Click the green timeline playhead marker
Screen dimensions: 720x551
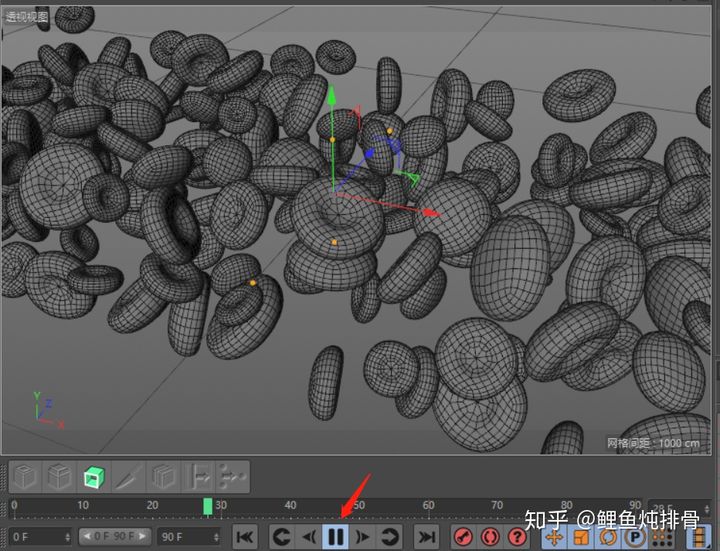[208, 507]
